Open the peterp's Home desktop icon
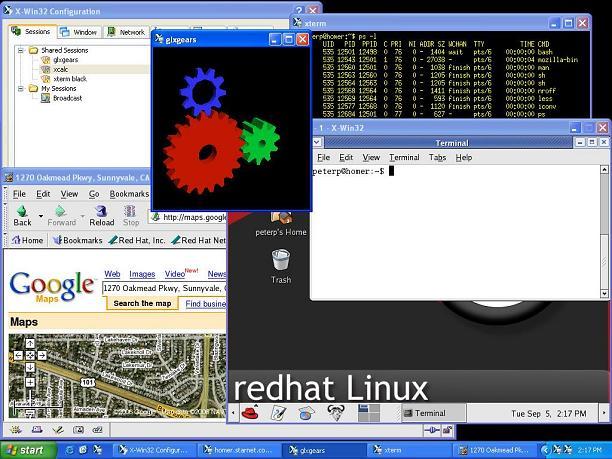This screenshot has height=459, width=612. coord(281,224)
